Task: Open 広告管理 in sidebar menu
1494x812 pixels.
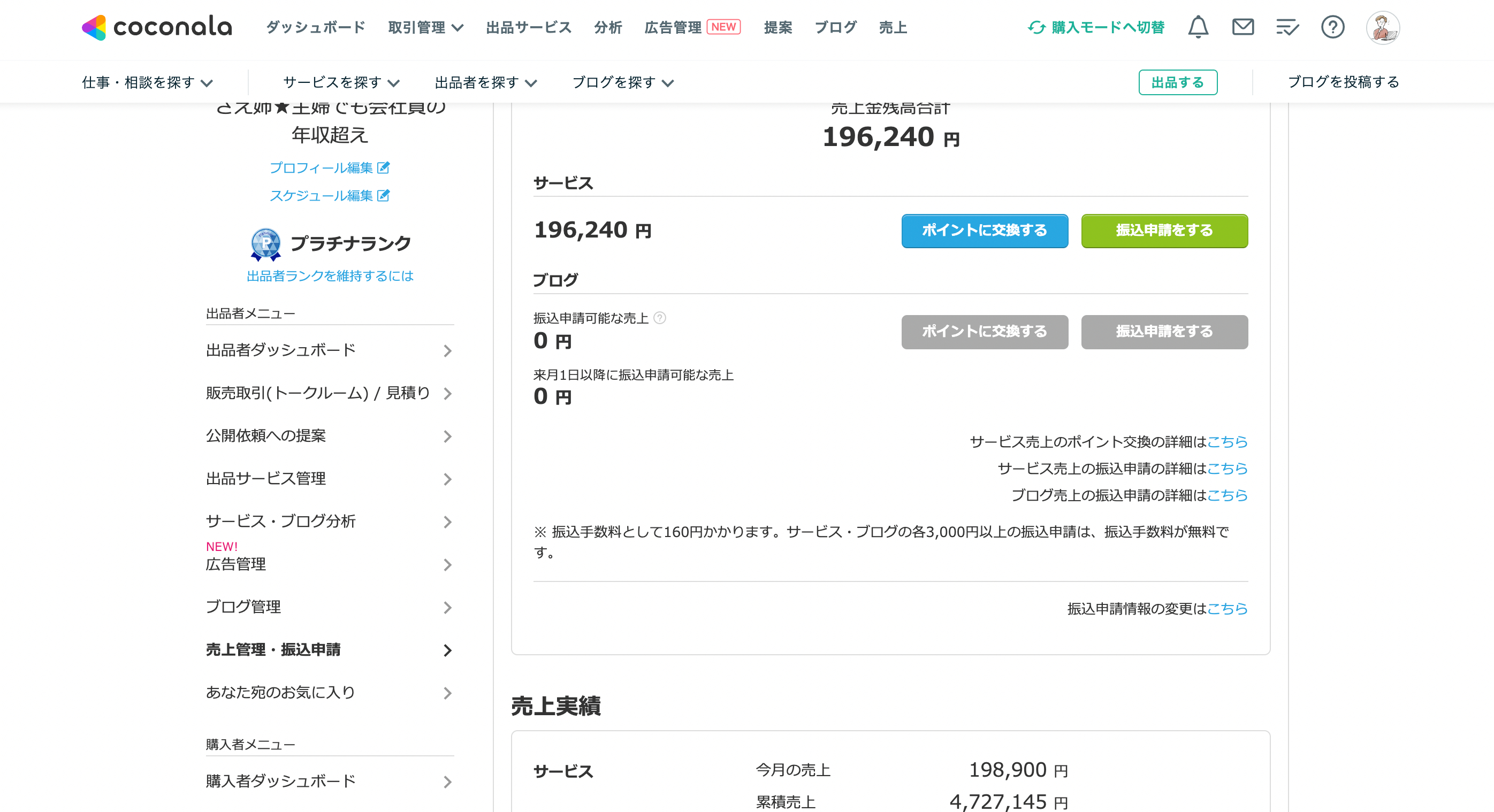Action: tap(330, 564)
